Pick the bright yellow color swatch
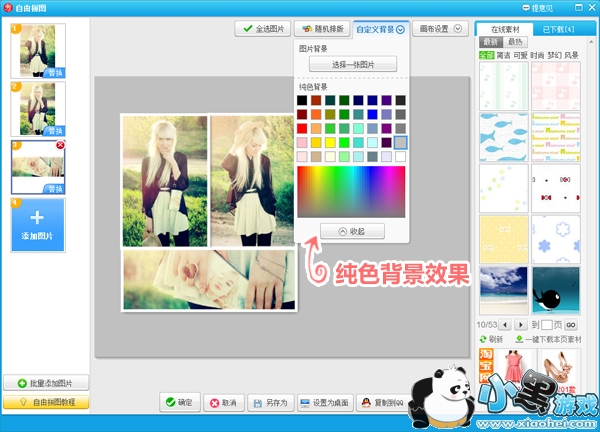 point(330,142)
